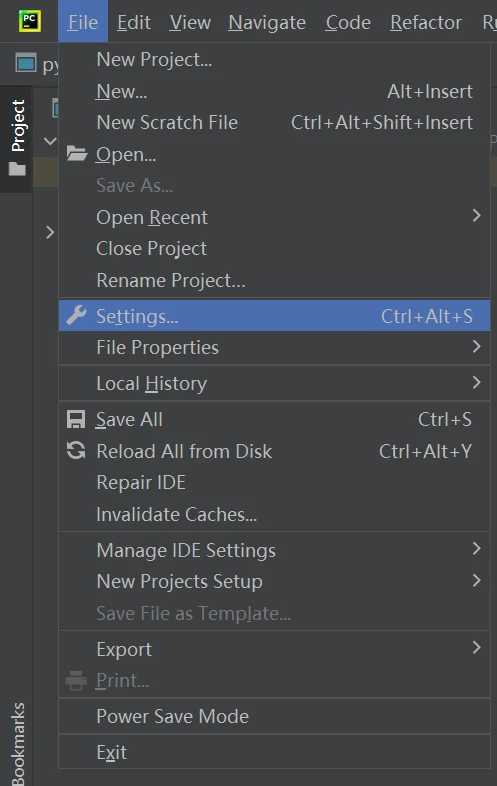Screen dimensions: 497x786
Task: Click the Project folder icon in sidebar
Action: (17, 169)
